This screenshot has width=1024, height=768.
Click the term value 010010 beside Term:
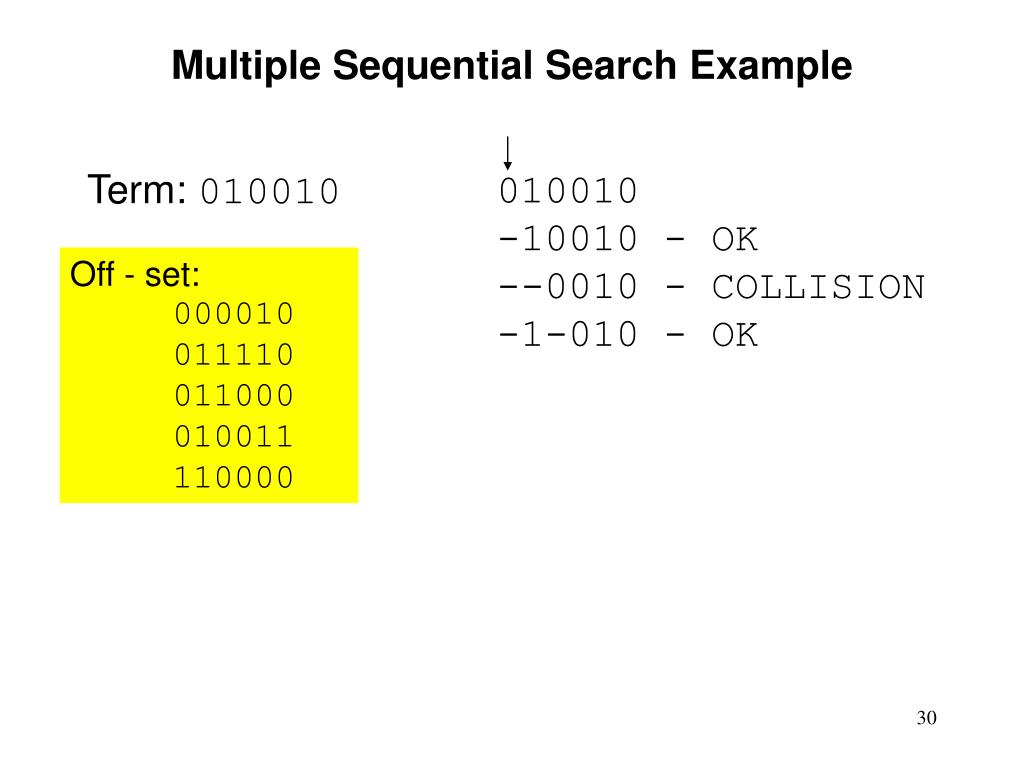click(269, 192)
